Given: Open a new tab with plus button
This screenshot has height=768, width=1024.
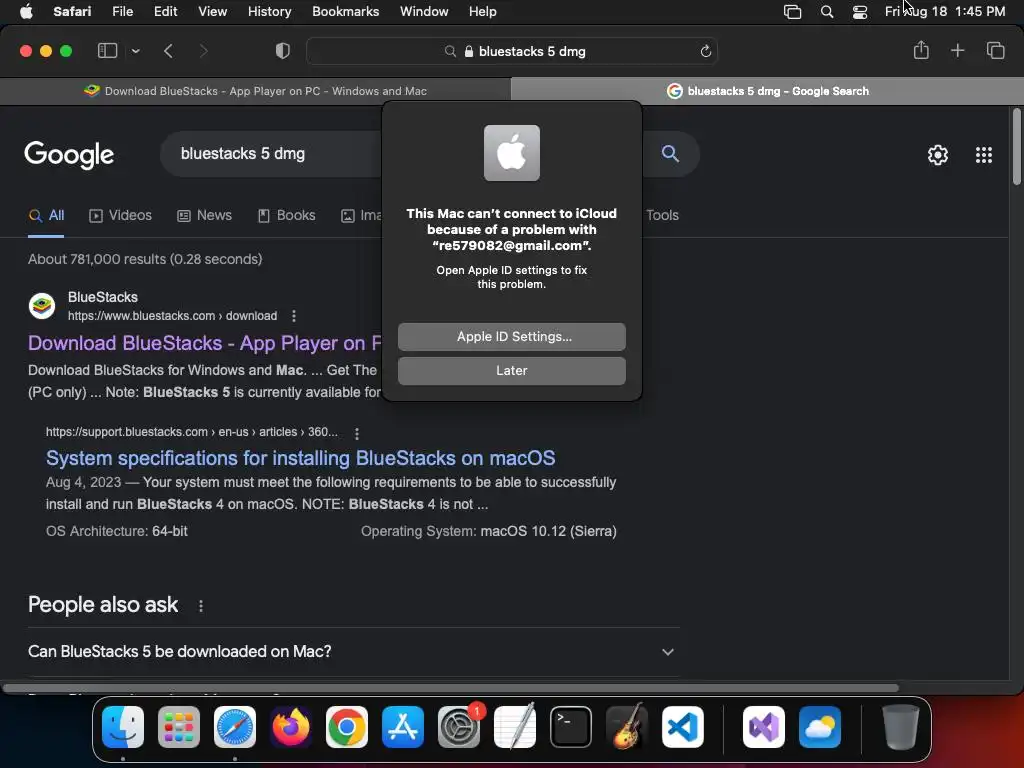Looking at the screenshot, I should [957, 50].
